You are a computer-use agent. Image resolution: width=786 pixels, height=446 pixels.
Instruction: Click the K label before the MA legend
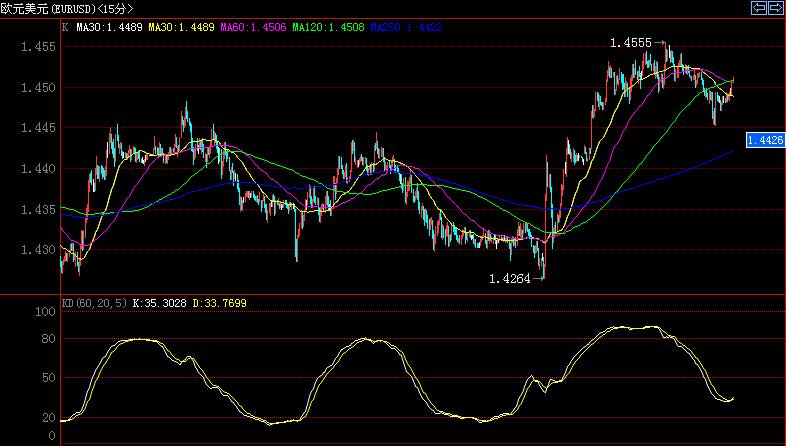(x=65, y=27)
